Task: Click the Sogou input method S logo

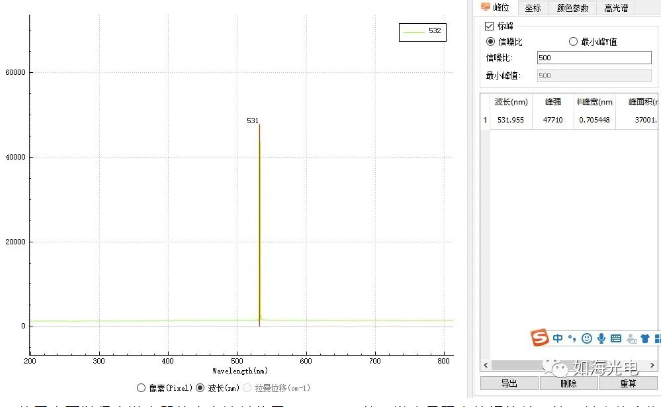Action: click(x=539, y=338)
